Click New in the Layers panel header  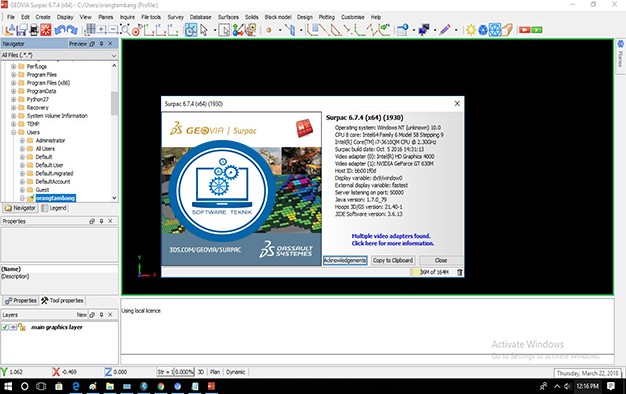[81, 315]
